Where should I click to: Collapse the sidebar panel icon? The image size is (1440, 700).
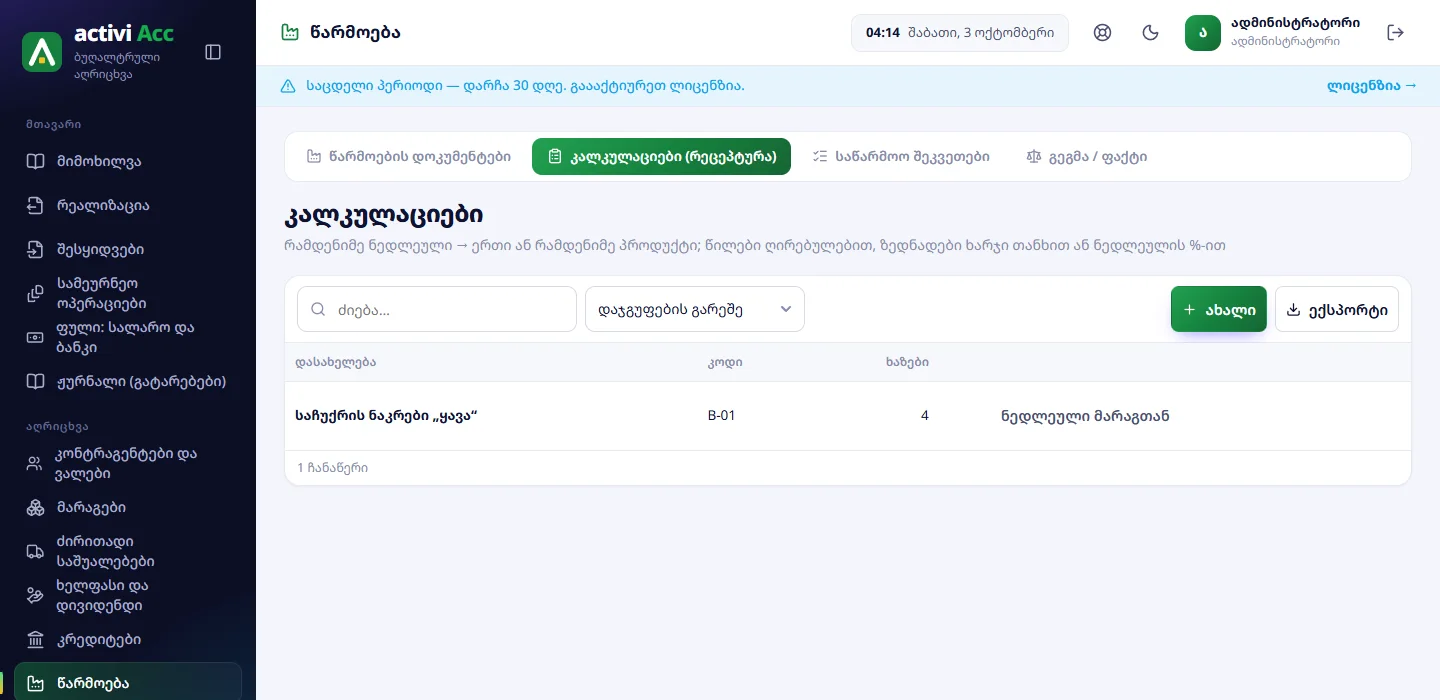click(x=213, y=52)
